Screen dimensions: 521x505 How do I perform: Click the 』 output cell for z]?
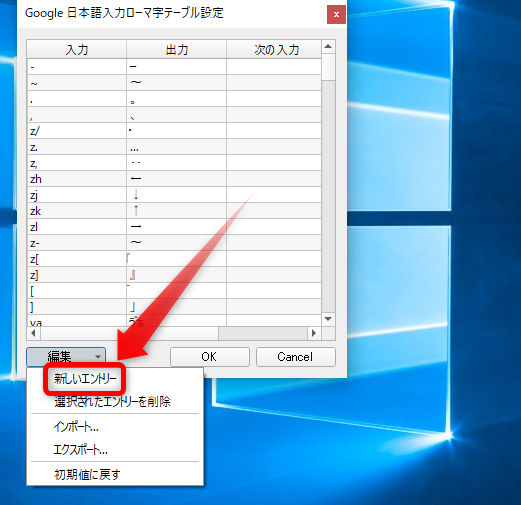[x=177, y=275]
